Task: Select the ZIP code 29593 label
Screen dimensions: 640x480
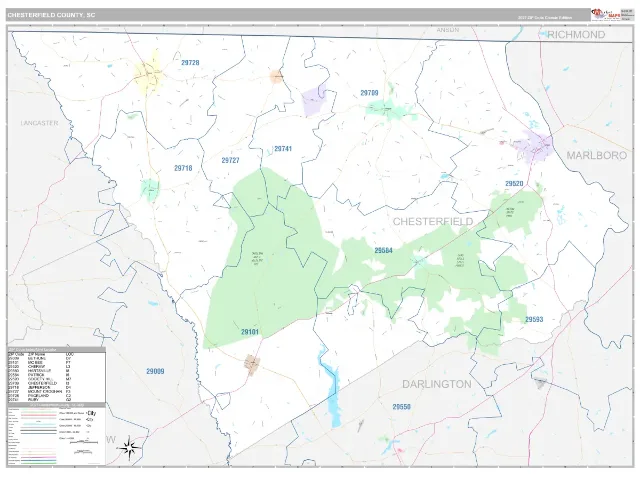Action: (x=534, y=320)
